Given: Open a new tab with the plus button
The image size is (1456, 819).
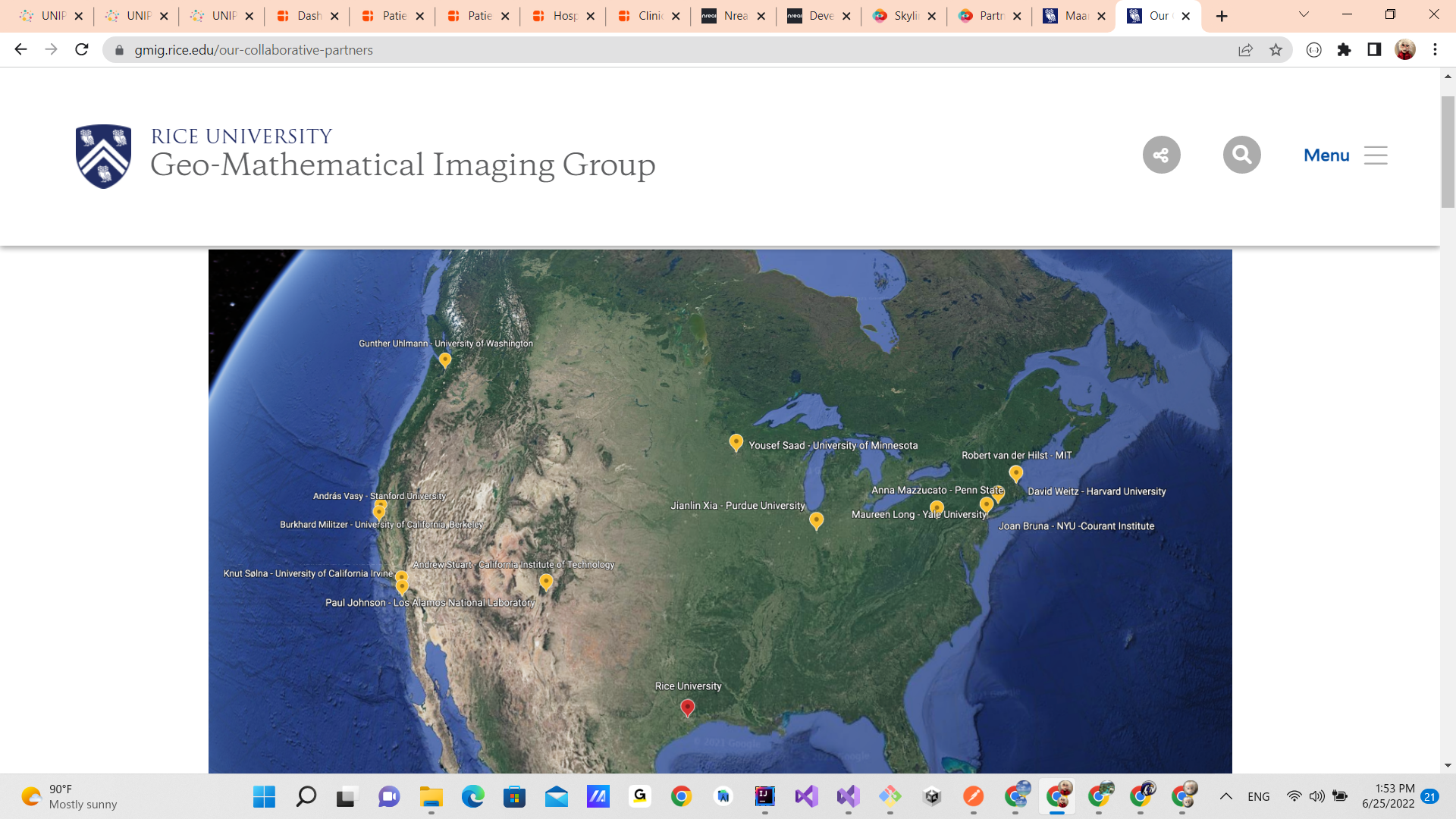Looking at the screenshot, I should pos(1222,16).
